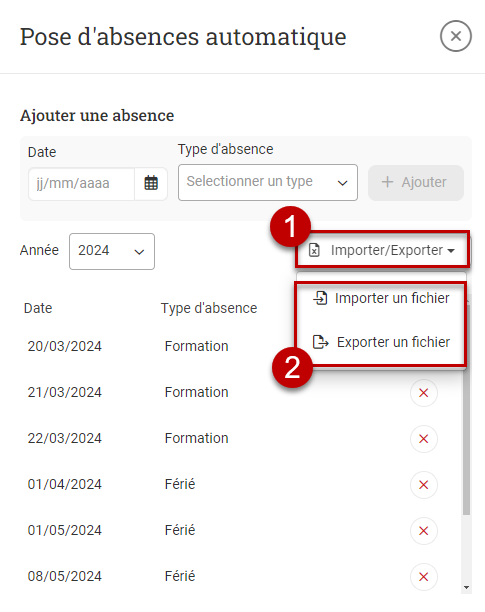Click the scrollbar down arrow
Image resolution: width=485 pixels, height=612 pixels.
pyautogui.click(x=466, y=587)
